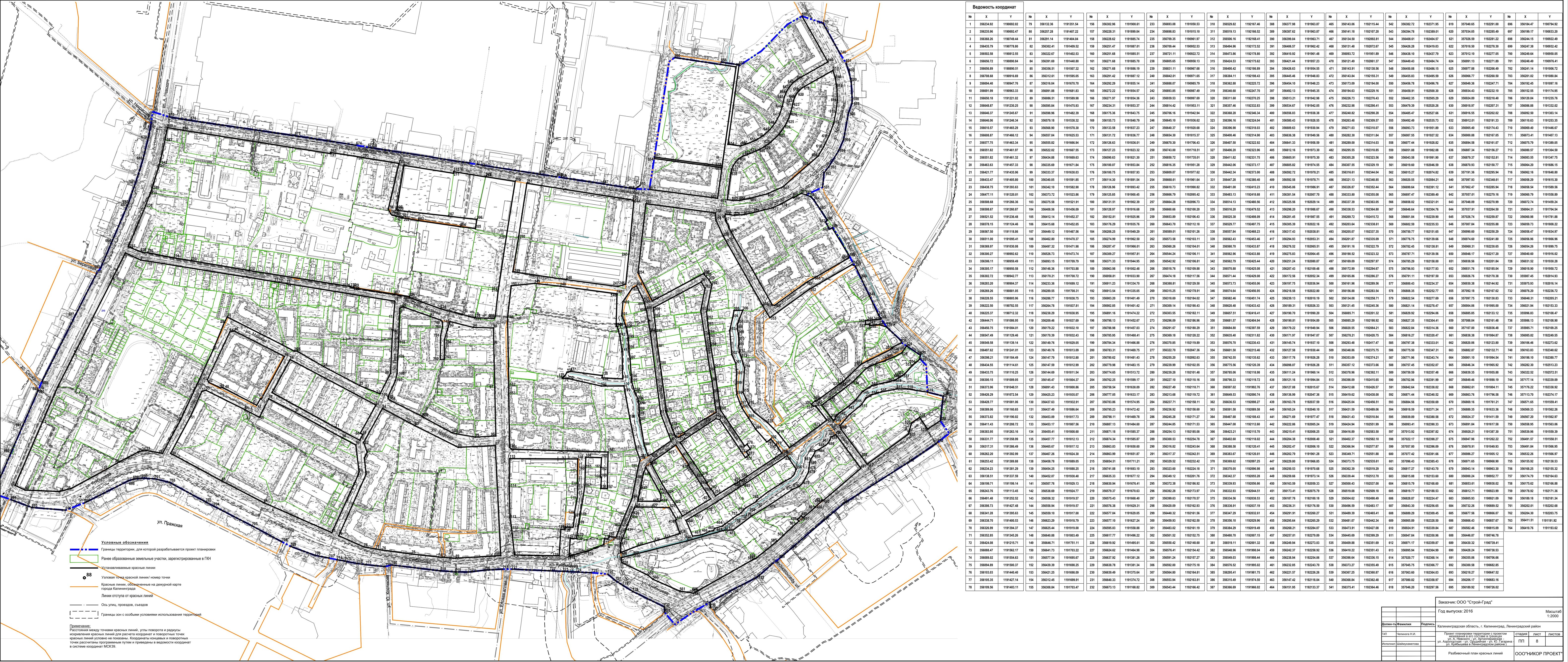The image size is (1568, 662).
Task: Click the dashed rectangle special-zones legend symbol
Action: pyautogui.click(x=84, y=614)
